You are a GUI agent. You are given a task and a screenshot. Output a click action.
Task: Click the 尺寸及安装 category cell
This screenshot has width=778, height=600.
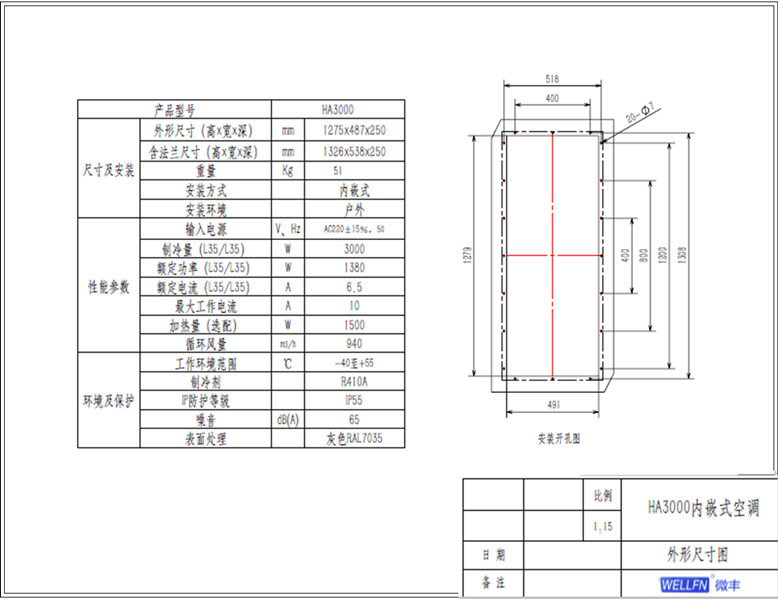[108, 170]
